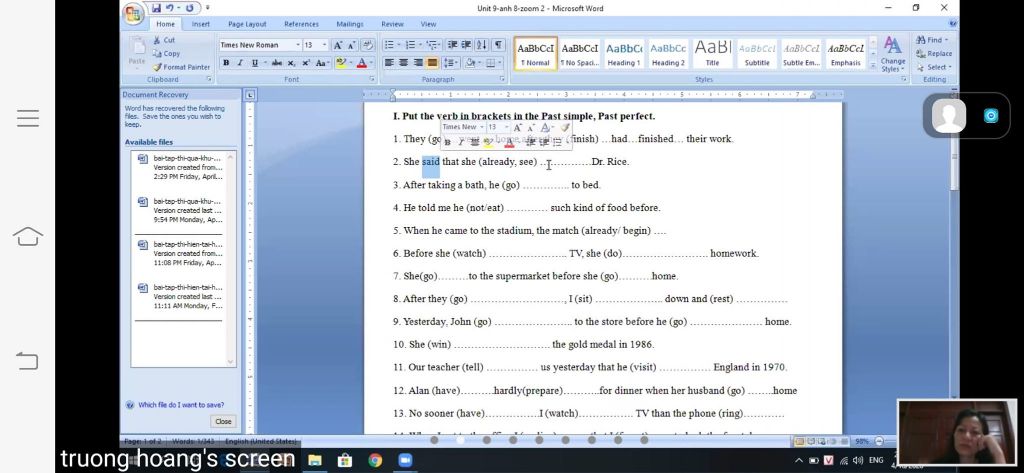
Task: Switch to the Insert tab
Action: (200, 24)
